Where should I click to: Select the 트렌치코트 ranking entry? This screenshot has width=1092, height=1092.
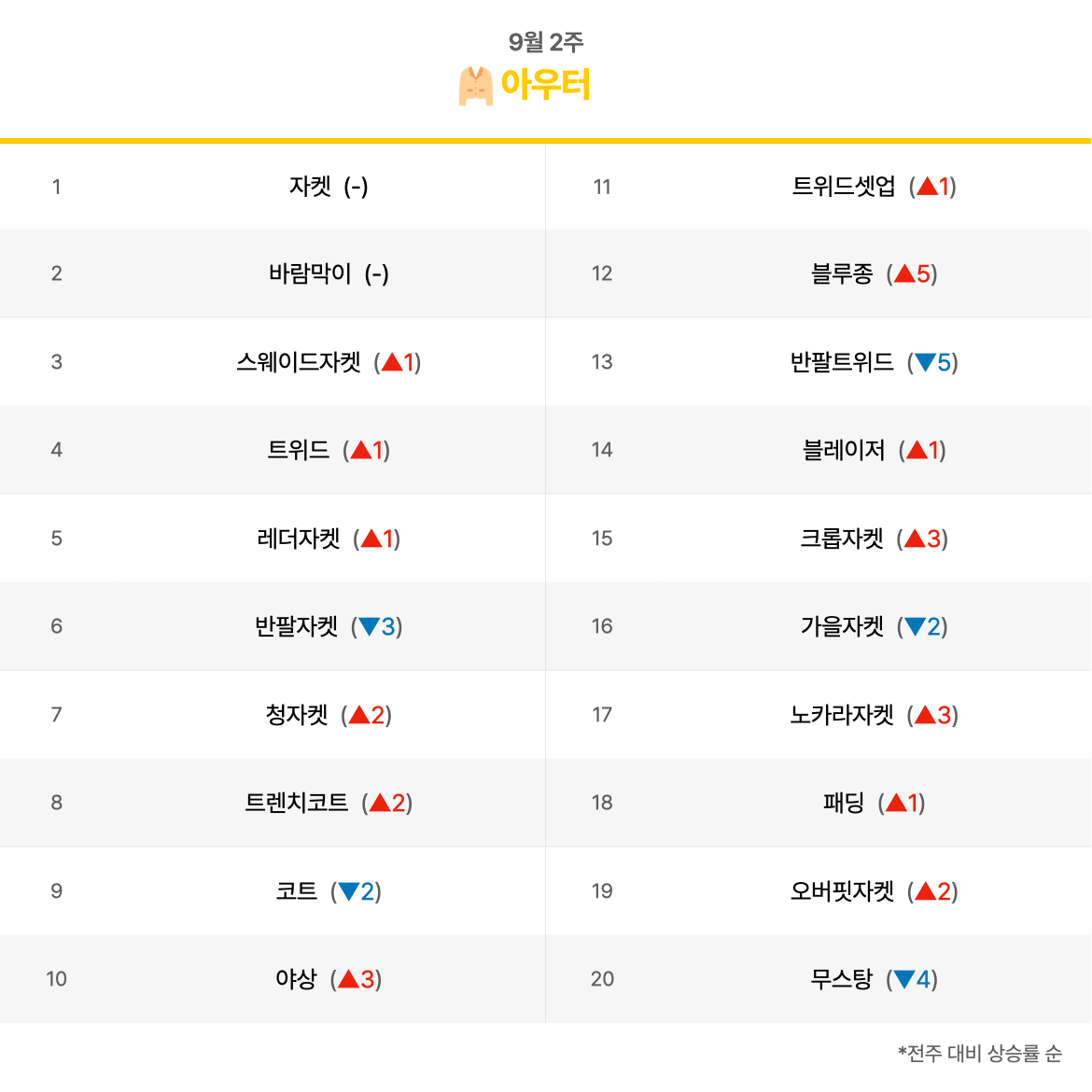point(296,803)
